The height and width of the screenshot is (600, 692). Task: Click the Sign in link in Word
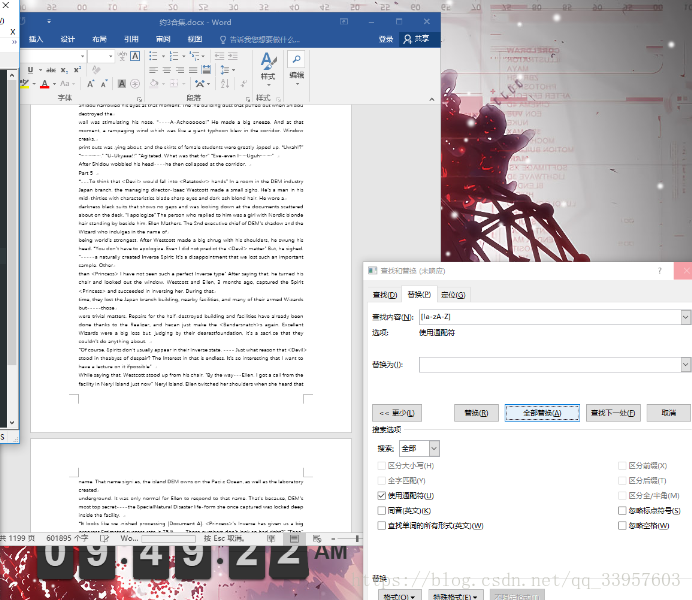pos(385,39)
